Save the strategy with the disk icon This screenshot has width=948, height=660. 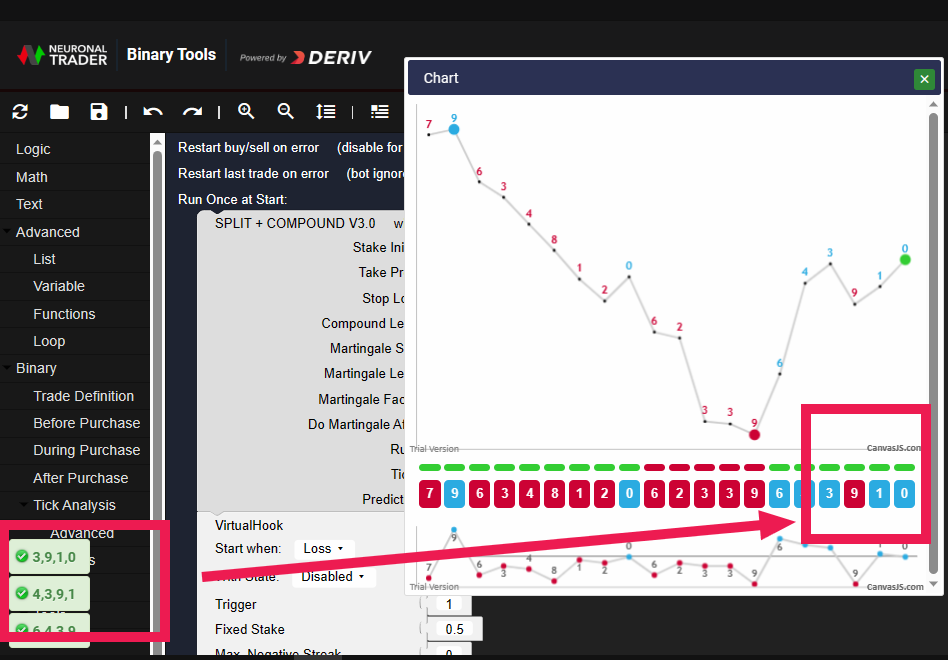tap(98, 112)
